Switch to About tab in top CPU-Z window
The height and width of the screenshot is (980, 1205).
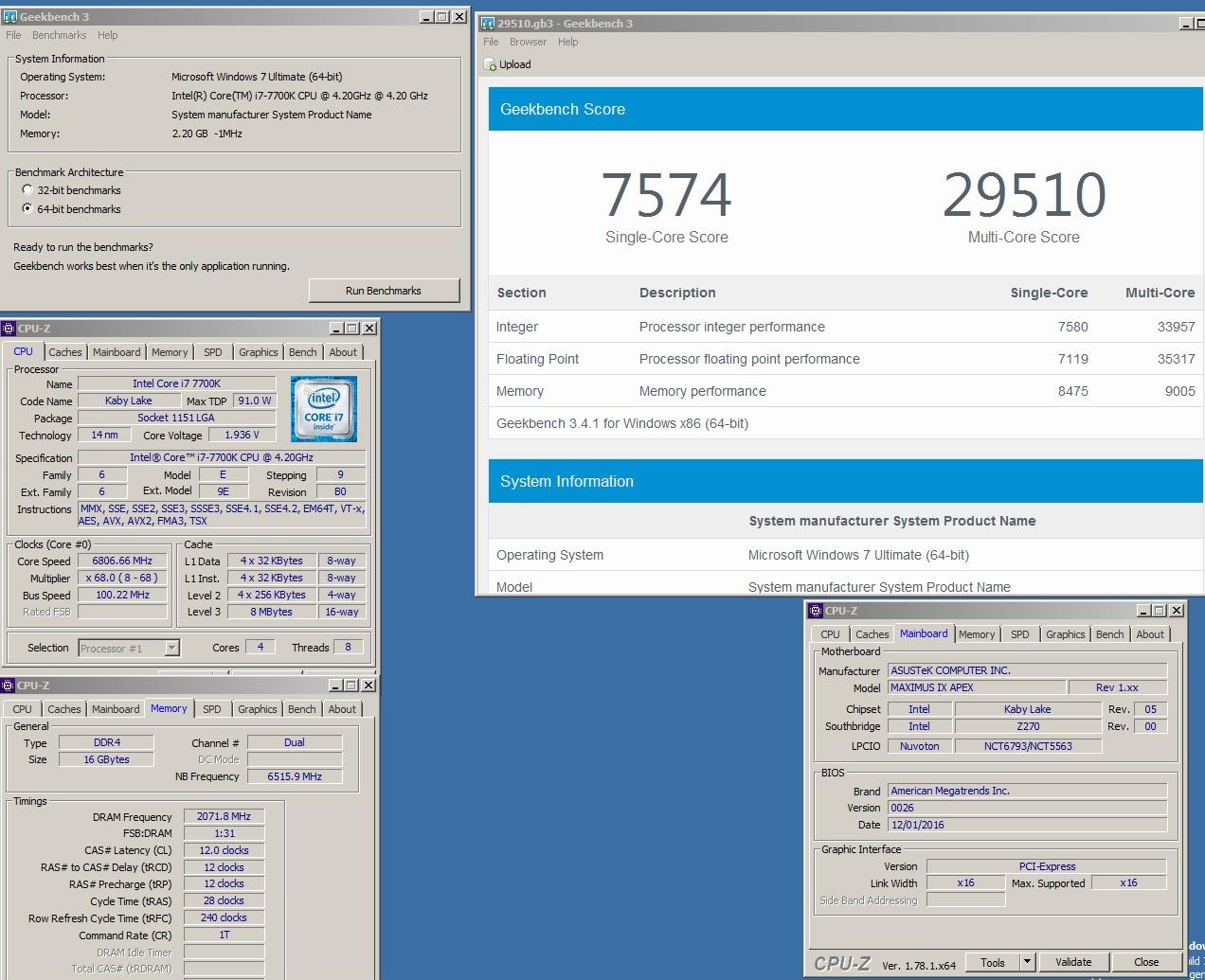click(x=343, y=352)
